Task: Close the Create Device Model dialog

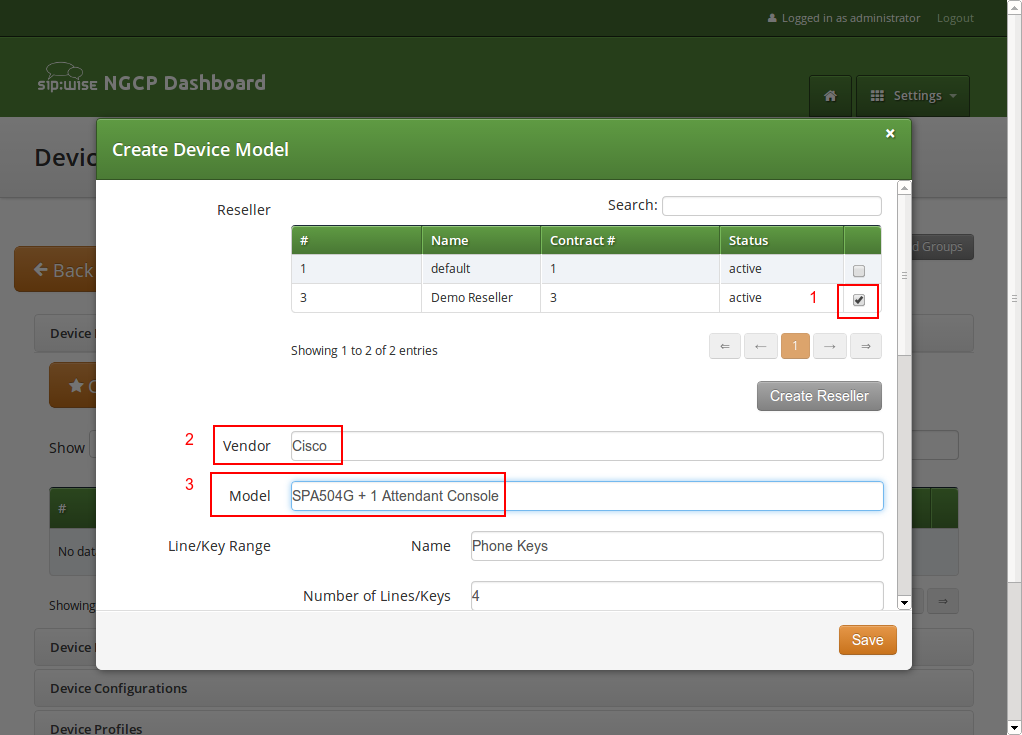Action: (890, 133)
